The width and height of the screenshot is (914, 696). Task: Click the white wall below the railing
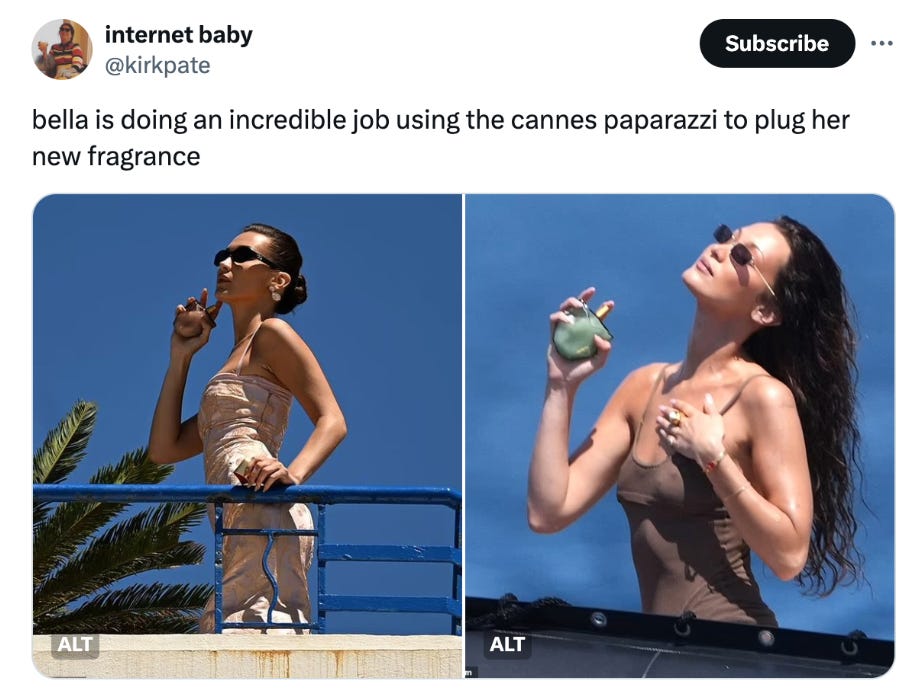tap(247, 656)
